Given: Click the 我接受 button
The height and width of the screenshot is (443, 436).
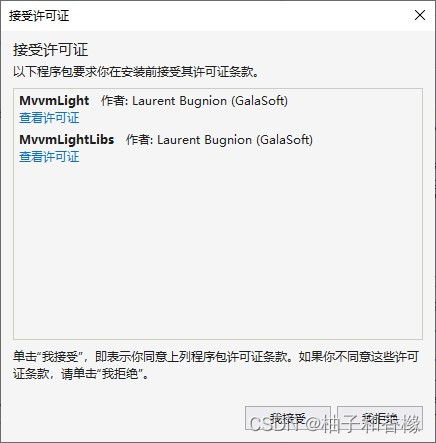Looking at the screenshot, I should pos(288,418).
